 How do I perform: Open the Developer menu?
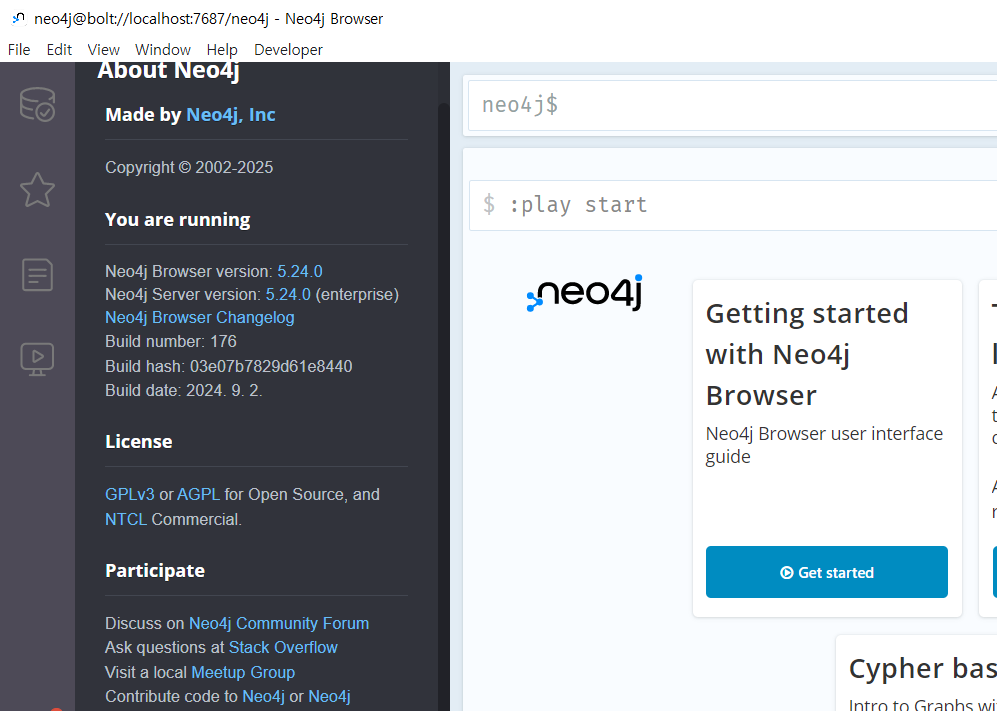click(x=288, y=50)
